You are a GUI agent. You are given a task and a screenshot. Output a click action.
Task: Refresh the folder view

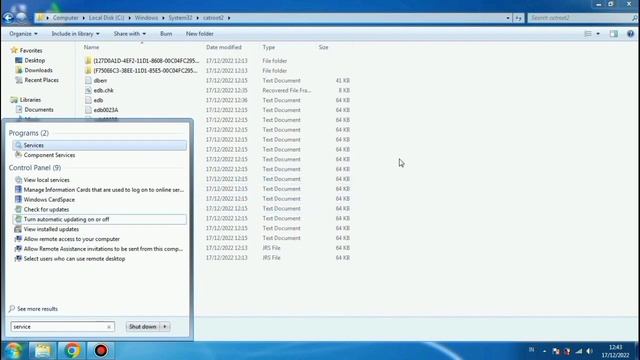point(518,18)
